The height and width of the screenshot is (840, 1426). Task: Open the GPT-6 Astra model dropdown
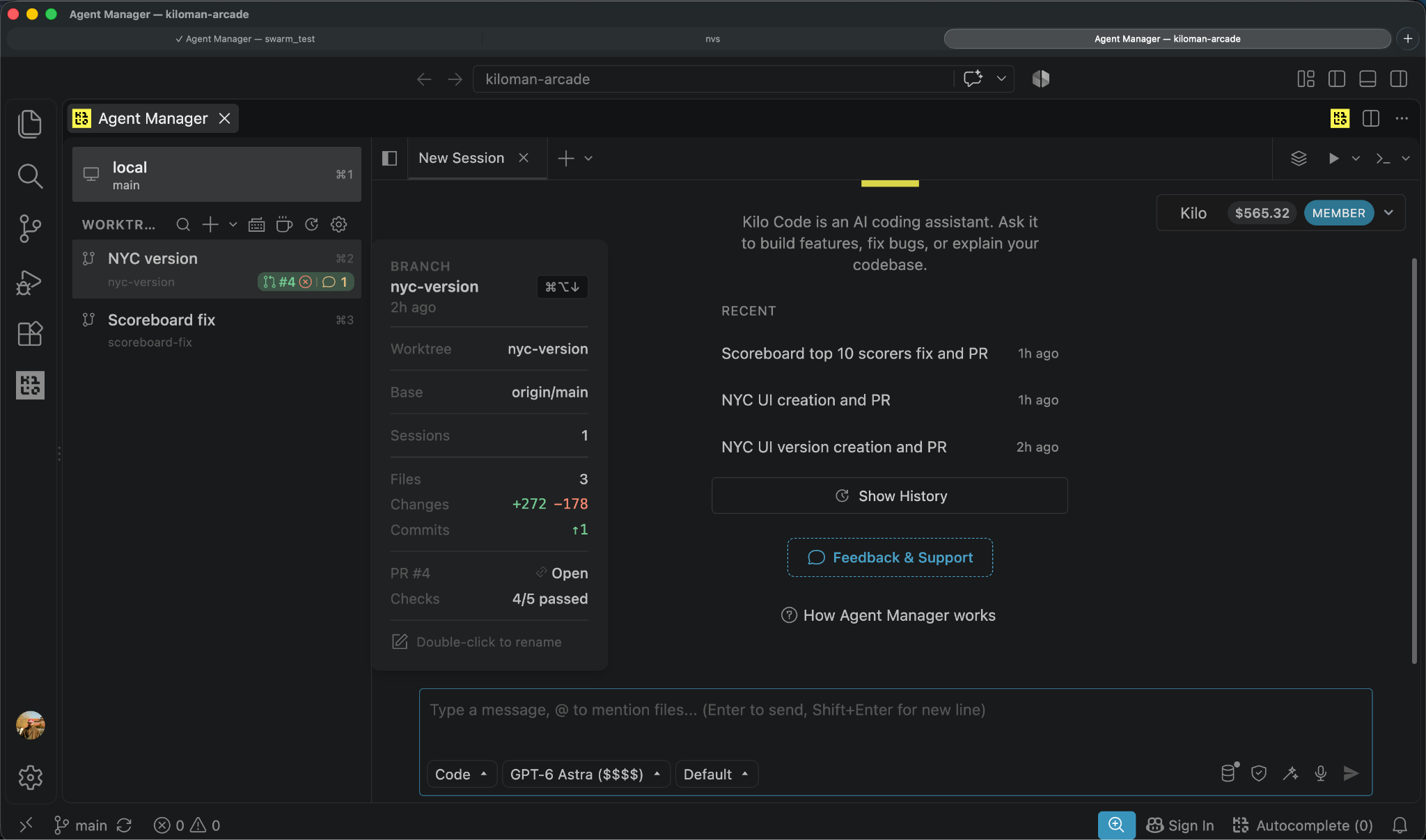(x=586, y=774)
